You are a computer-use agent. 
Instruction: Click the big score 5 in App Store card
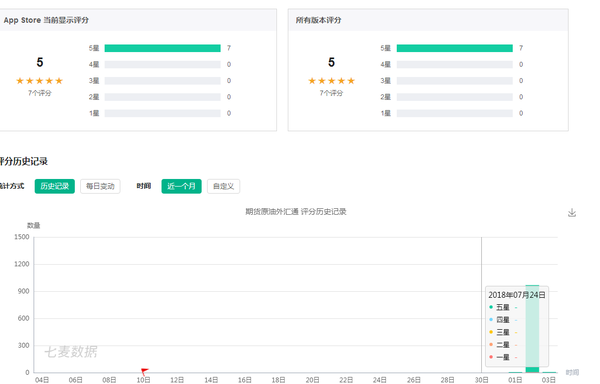(40, 62)
